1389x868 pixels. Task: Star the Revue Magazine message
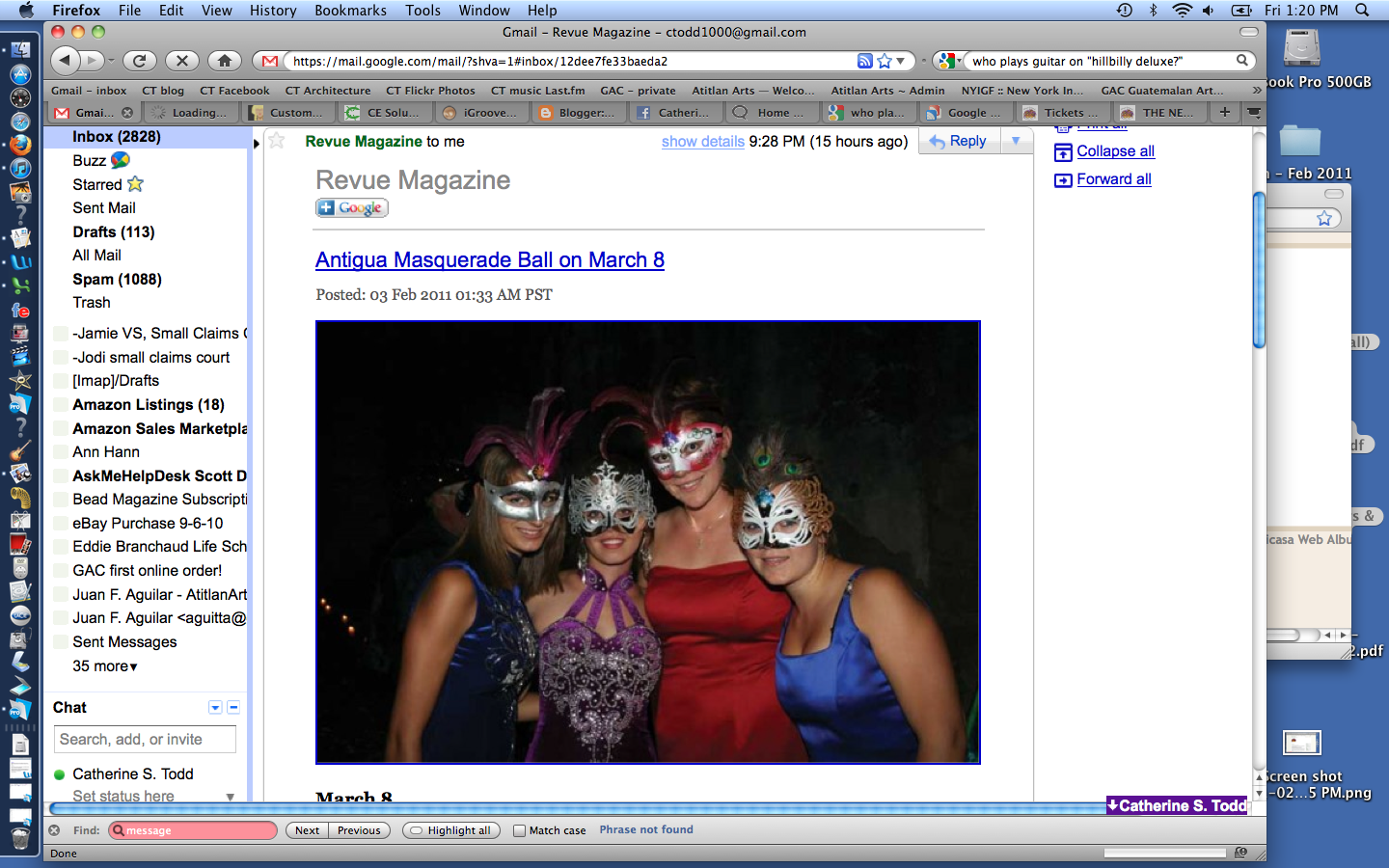pyautogui.click(x=277, y=141)
